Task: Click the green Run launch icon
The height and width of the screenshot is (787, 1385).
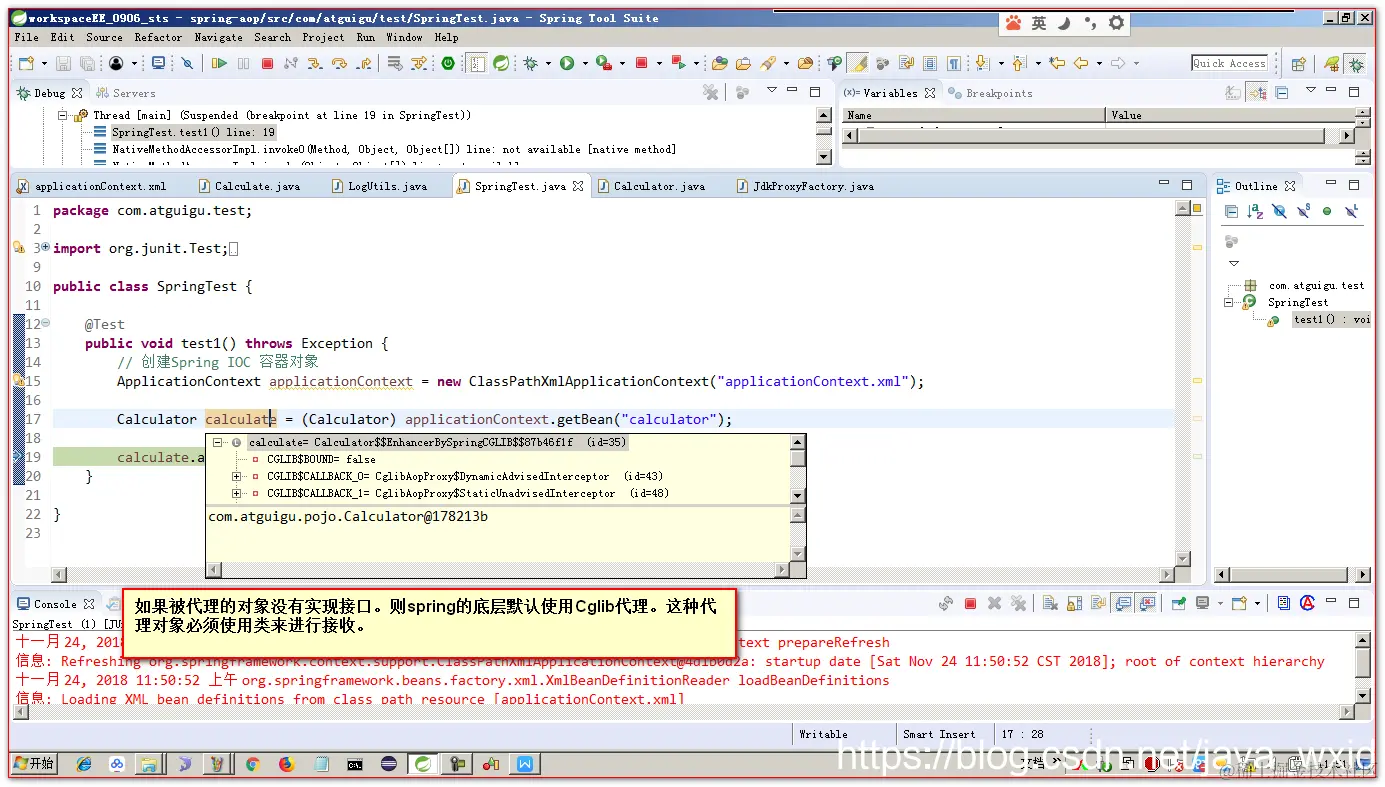Action: tap(567, 63)
